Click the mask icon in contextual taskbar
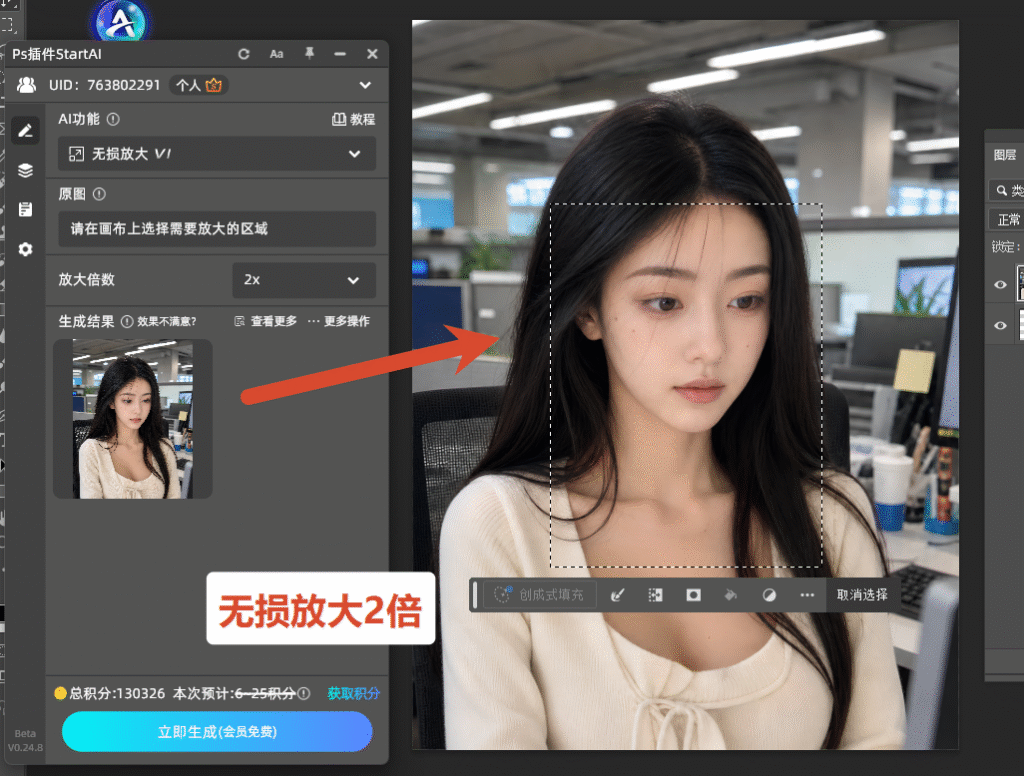Screen dimensions: 1024x776 pyautogui.click(x=694, y=594)
